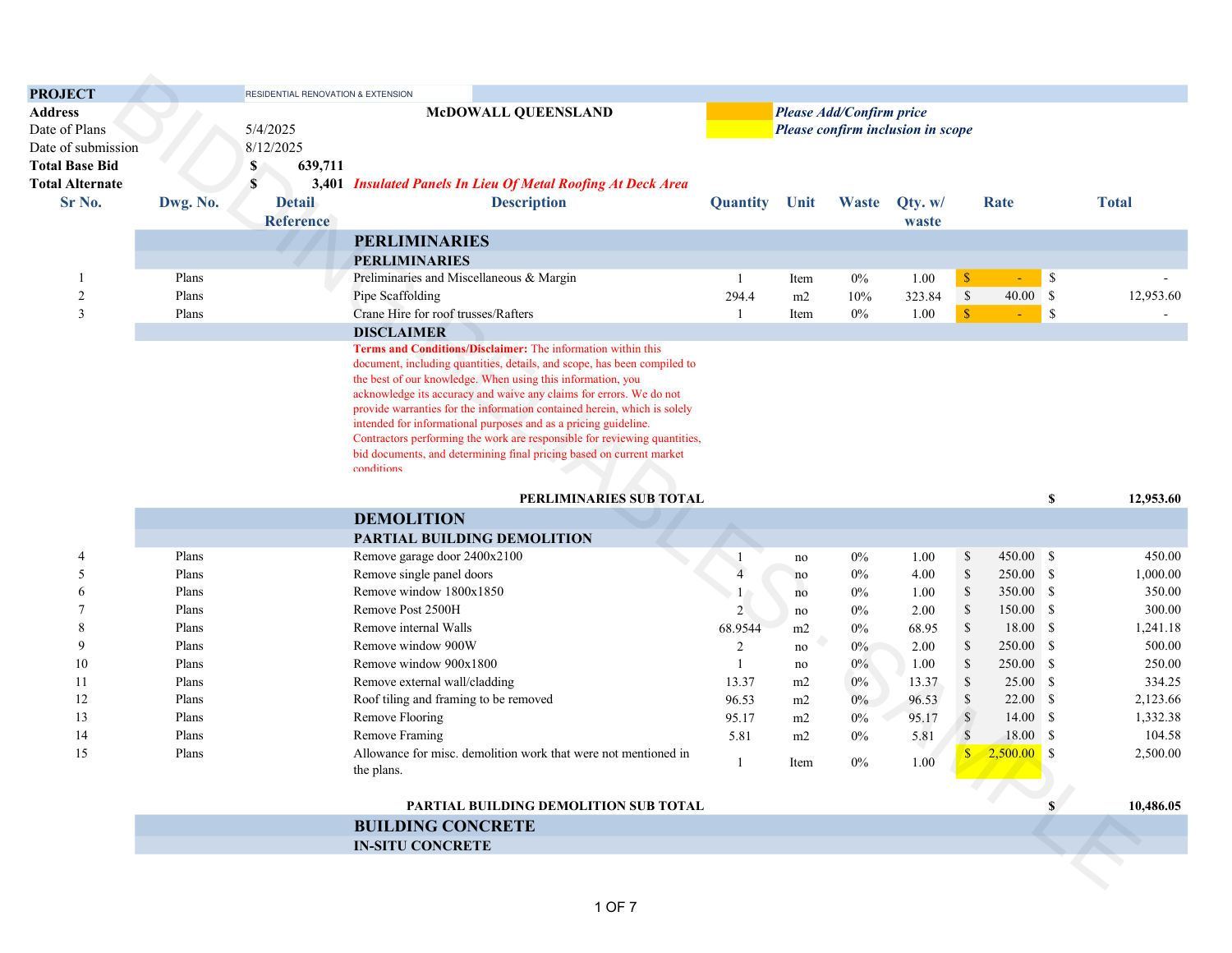Viewport: 1232px width, 953px height.
Task: Click the red Terms and Conditions disclaimer paragraph
Action: pos(527,408)
